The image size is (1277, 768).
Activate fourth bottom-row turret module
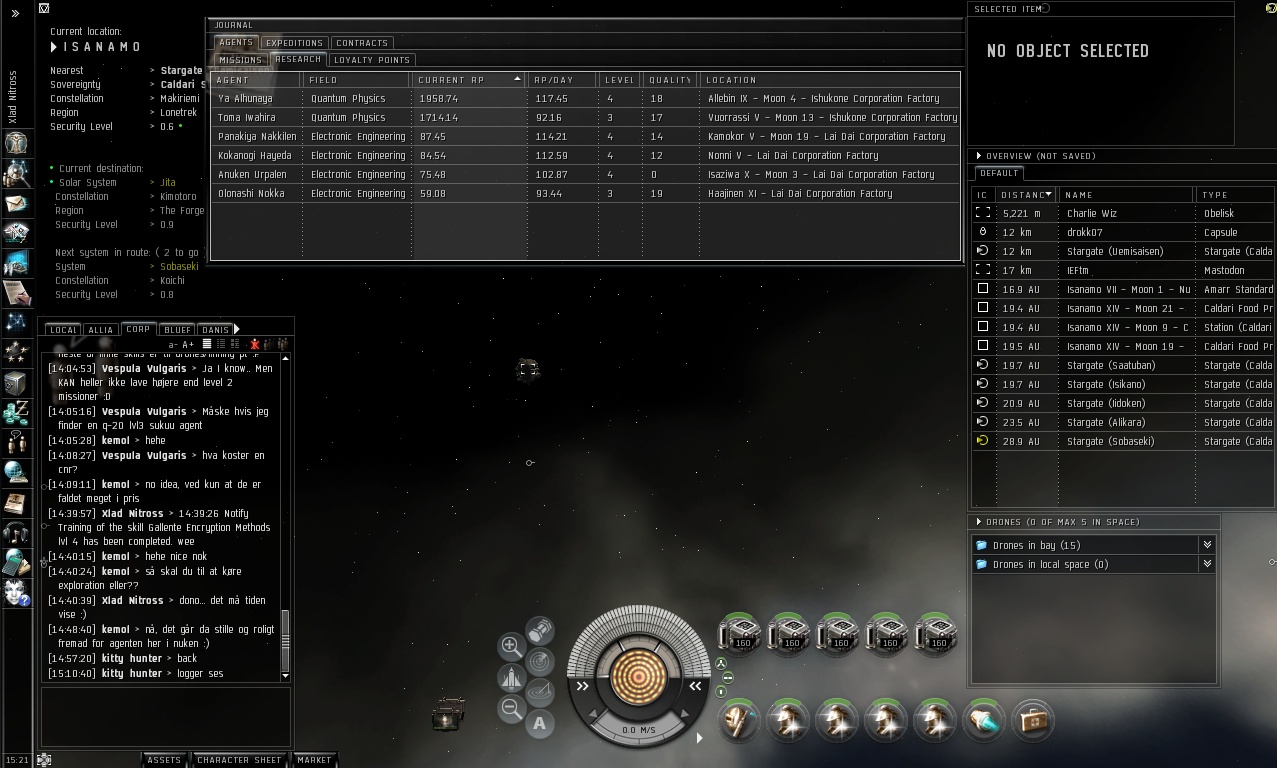pyautogui.click(x=888, y=720)
